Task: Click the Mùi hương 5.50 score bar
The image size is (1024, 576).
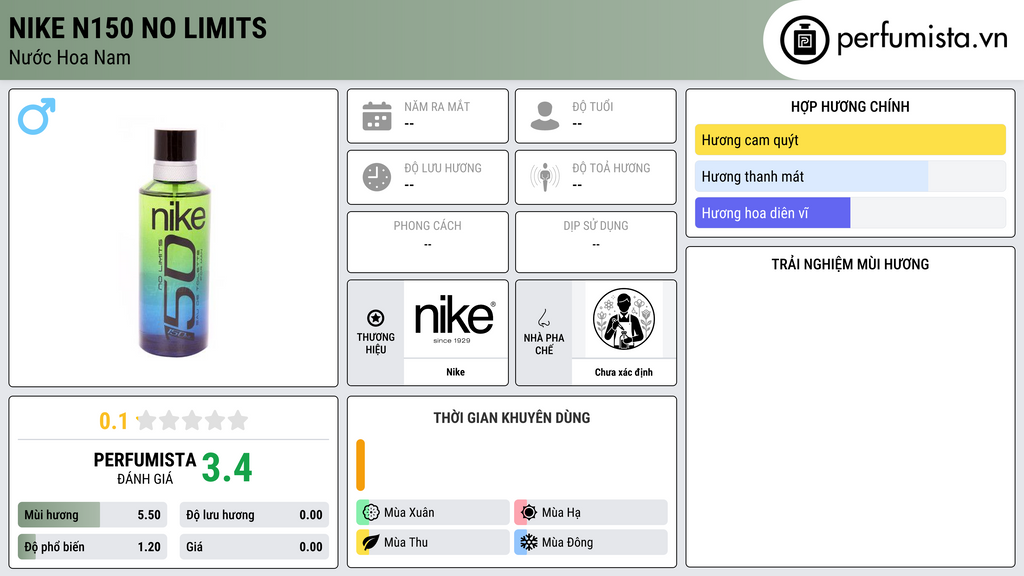Action: coord(92,515)
